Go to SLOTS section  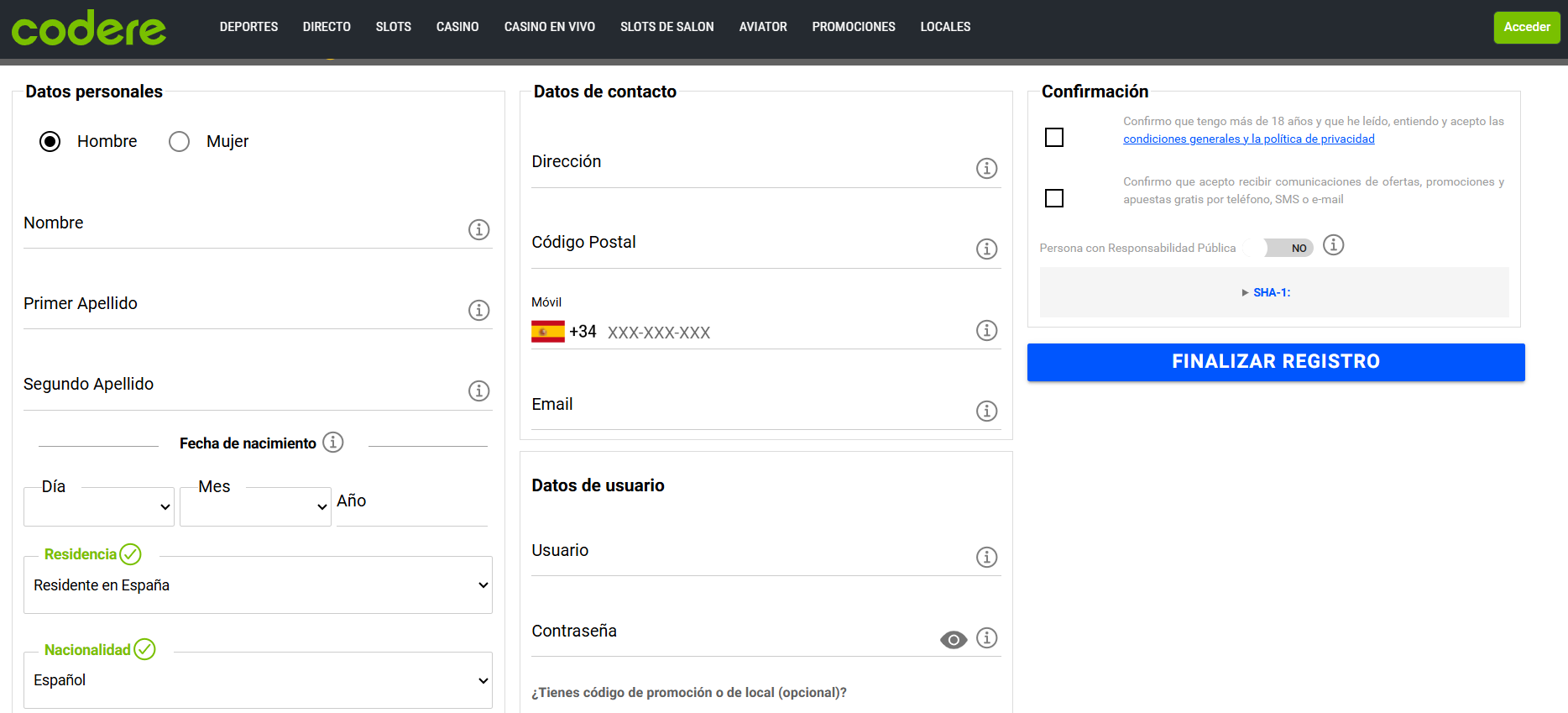click(x=394, y=27)
